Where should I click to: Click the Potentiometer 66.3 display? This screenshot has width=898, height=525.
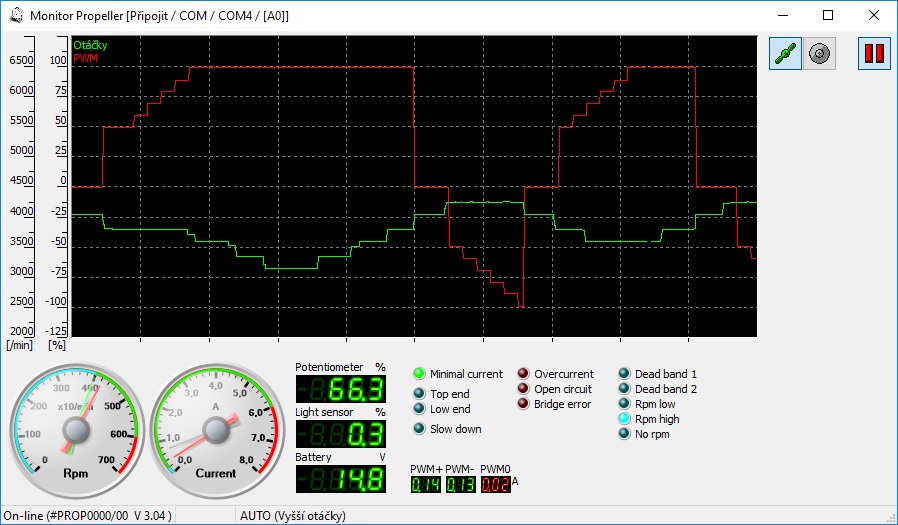341,389
